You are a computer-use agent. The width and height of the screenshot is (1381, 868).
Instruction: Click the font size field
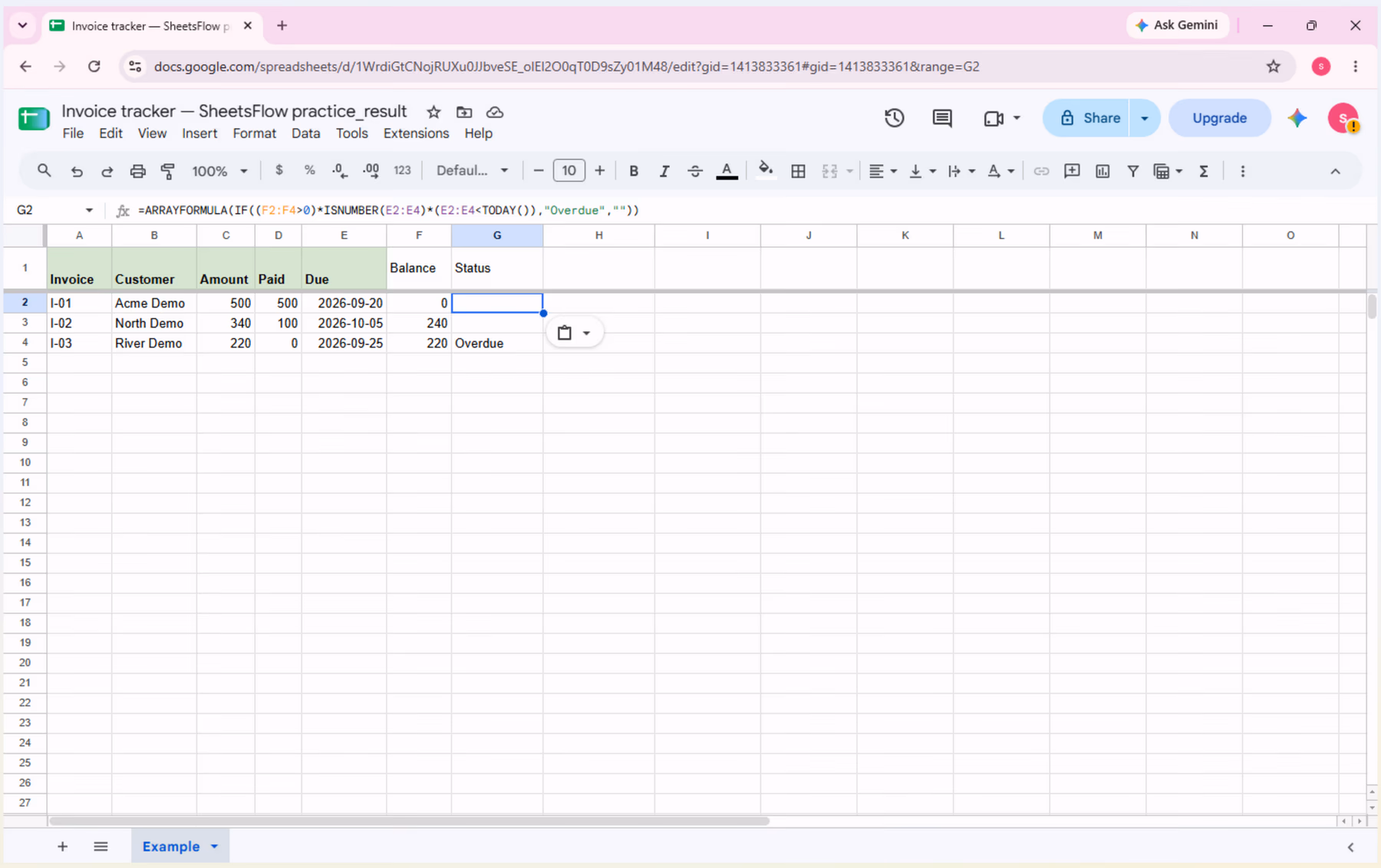pyautogui.click(x=569, y=171)
